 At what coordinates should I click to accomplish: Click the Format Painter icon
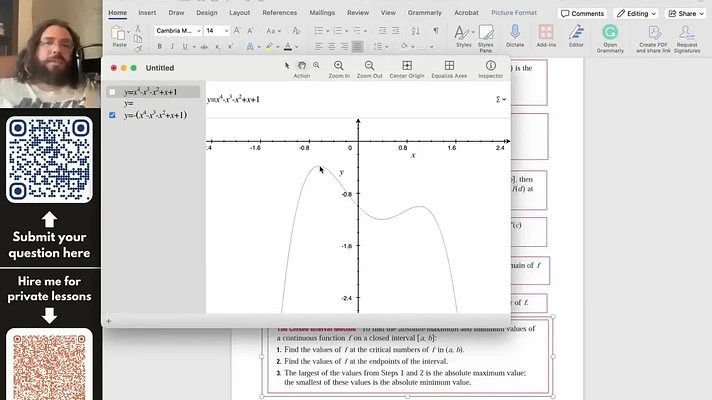click(138, 49)
